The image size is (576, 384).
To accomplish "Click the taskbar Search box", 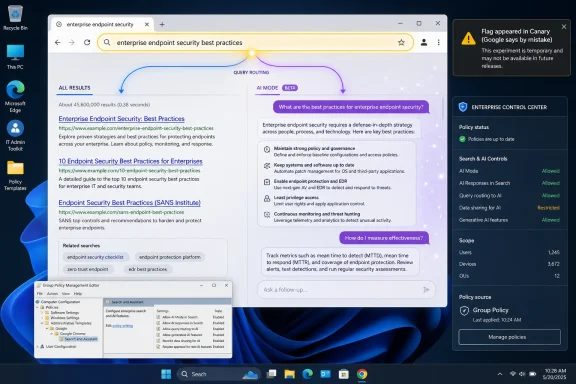I will 219,374.
